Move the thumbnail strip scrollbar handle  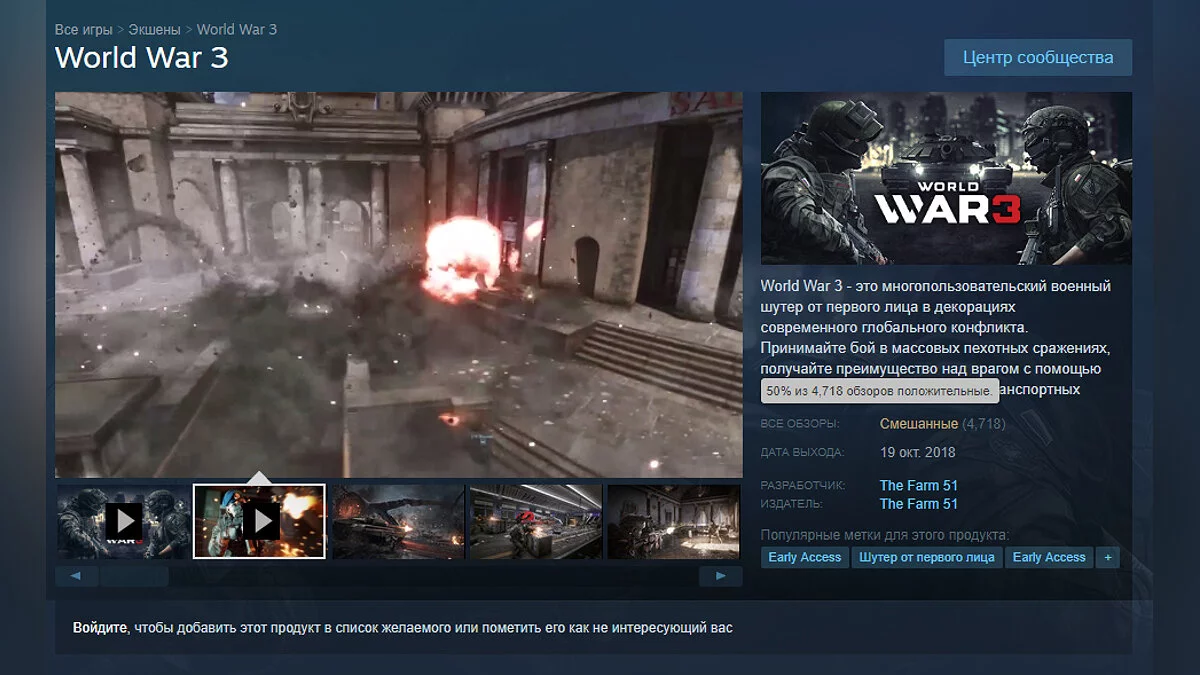point(134,576)
